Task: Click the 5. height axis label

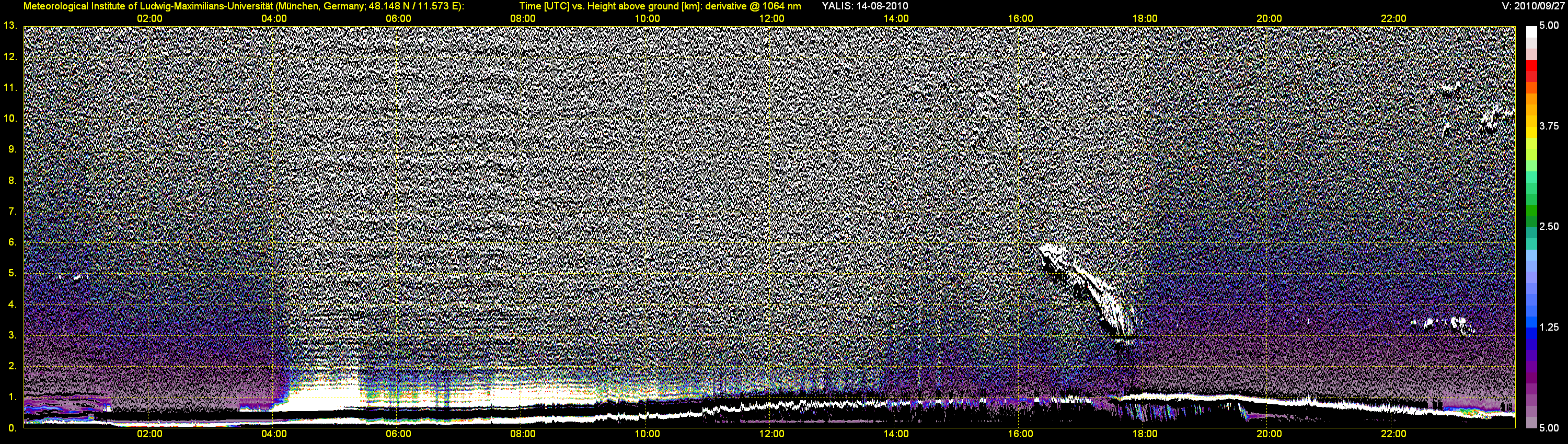Action: click(x=12, y=273)
